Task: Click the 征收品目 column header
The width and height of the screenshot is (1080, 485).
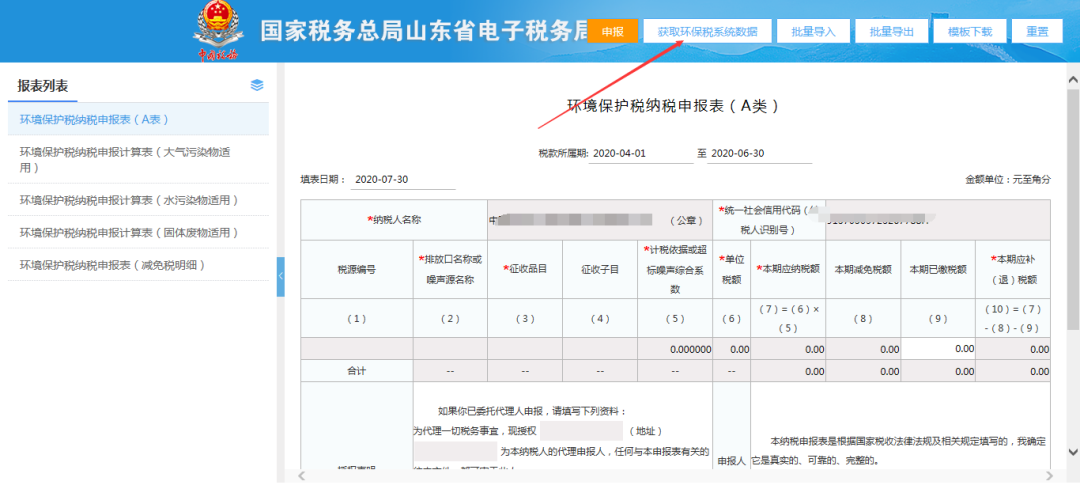Action: click(525, 269)
